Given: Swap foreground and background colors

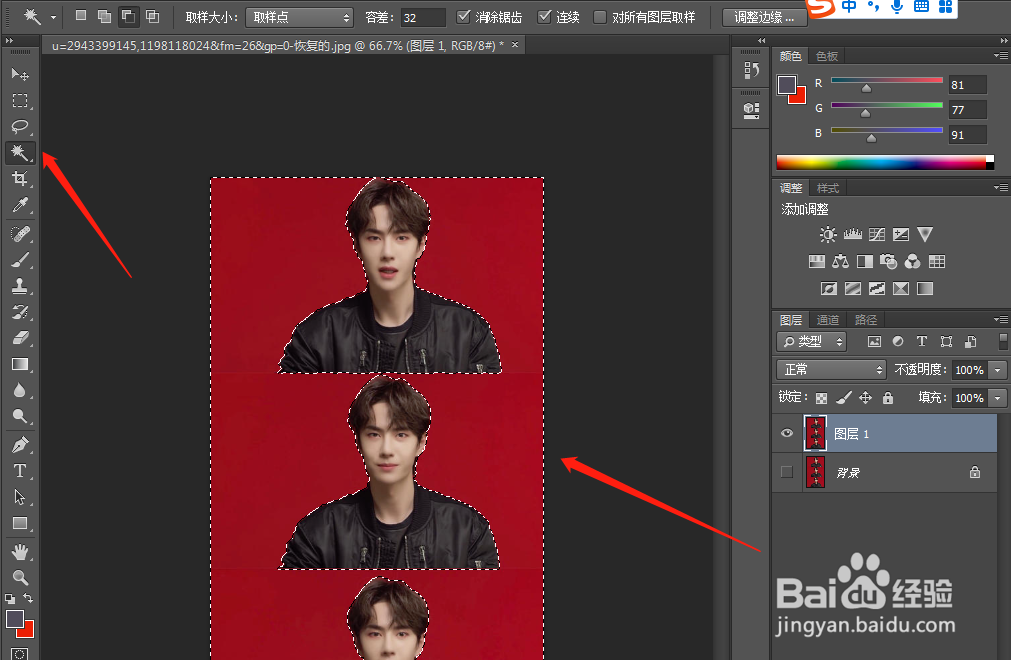Looking at the screenshot, I should click(28, 598).
